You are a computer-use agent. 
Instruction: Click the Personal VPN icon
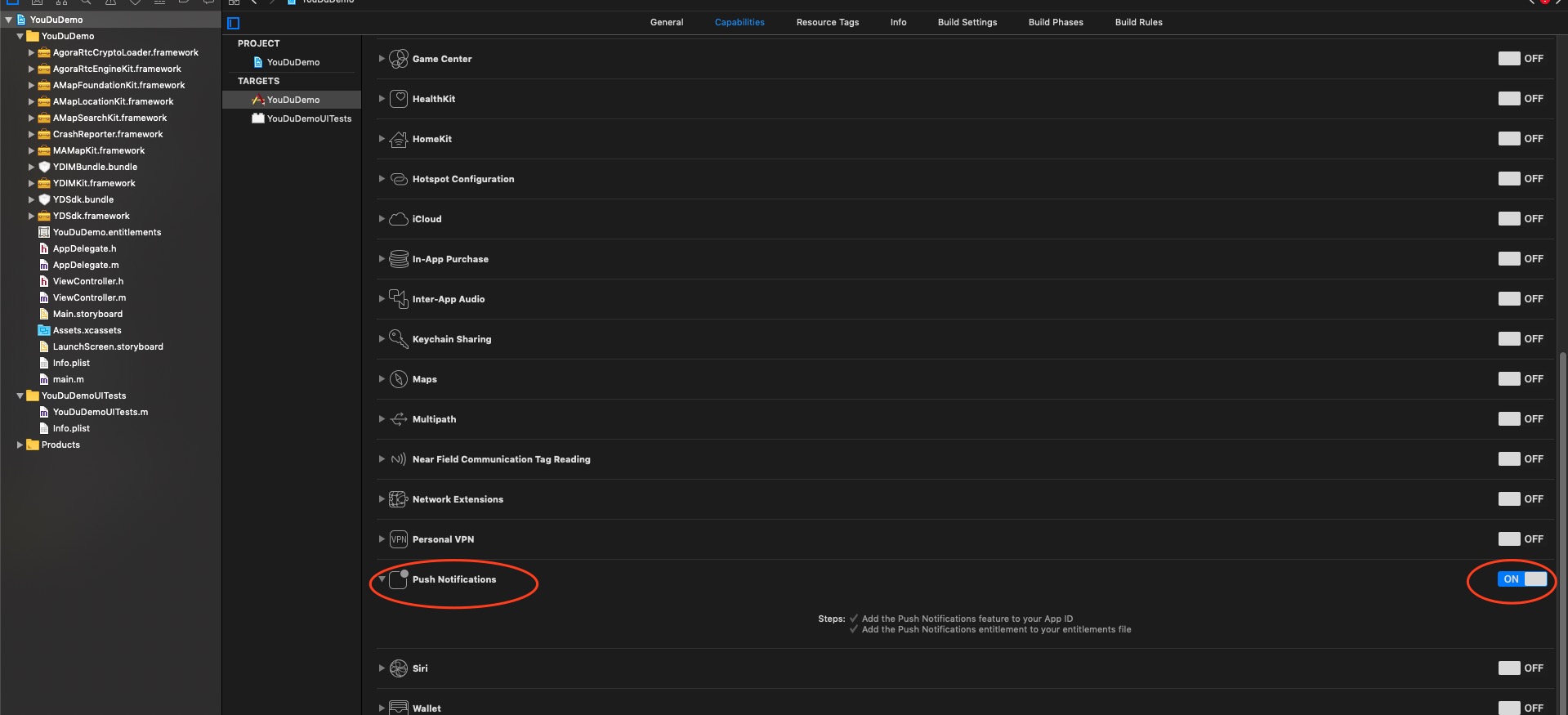[x=399, y=539]
